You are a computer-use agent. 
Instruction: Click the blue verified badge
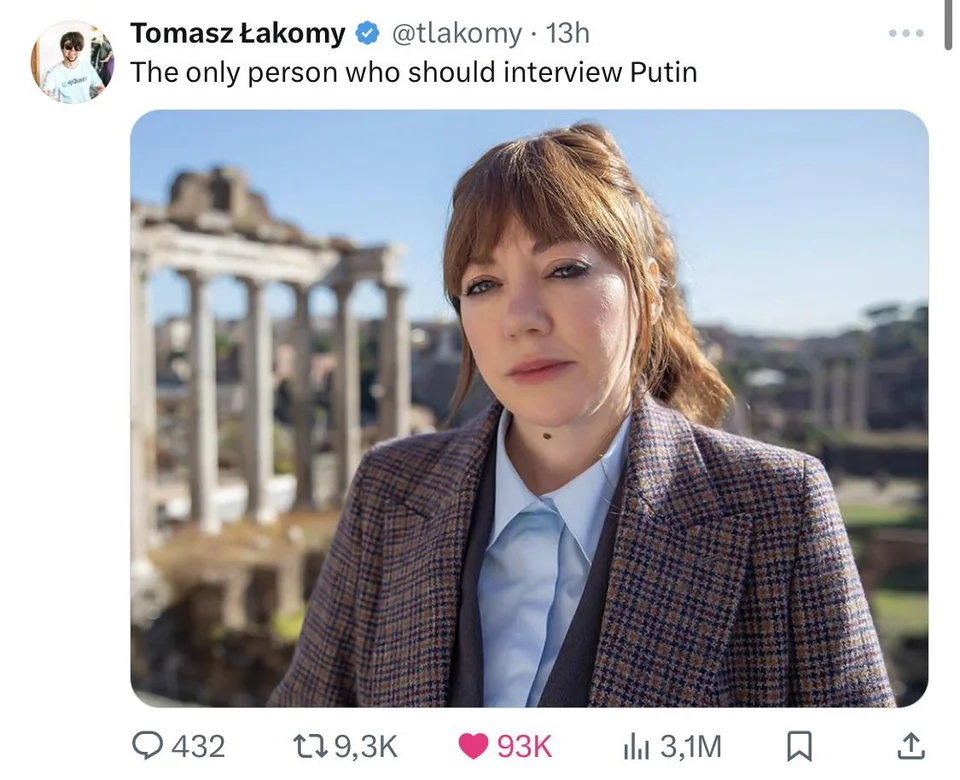coord(366,32)
